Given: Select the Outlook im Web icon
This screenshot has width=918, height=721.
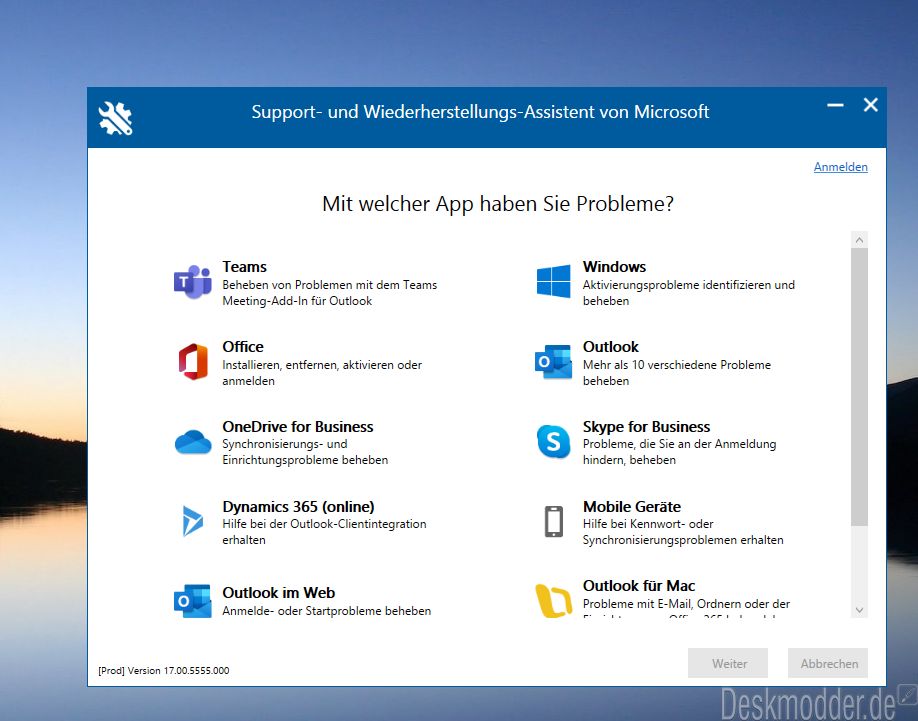Looking at the screenshot, I should pos(193,601).
